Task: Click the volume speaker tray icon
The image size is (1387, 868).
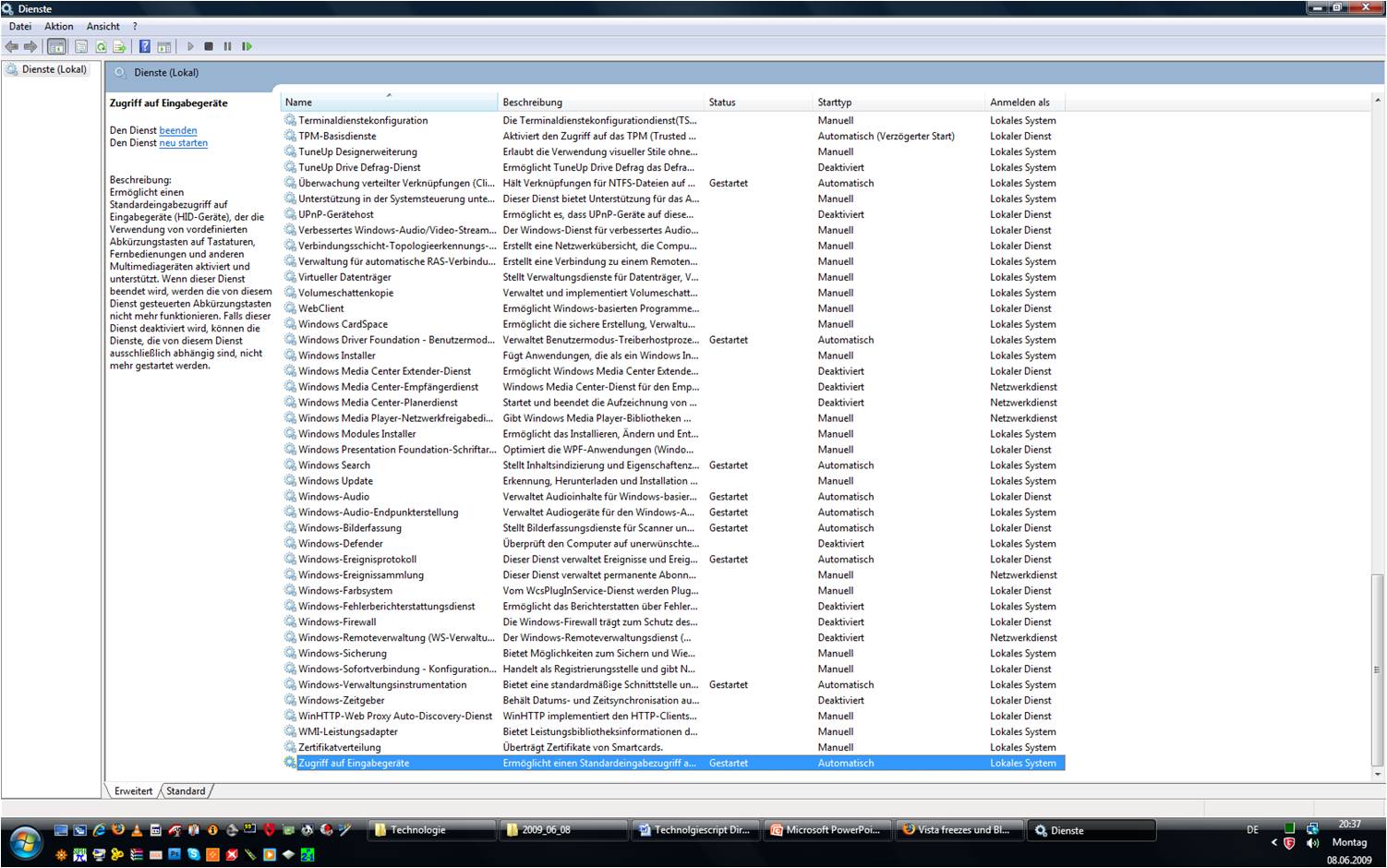Action: point(1312,843)
